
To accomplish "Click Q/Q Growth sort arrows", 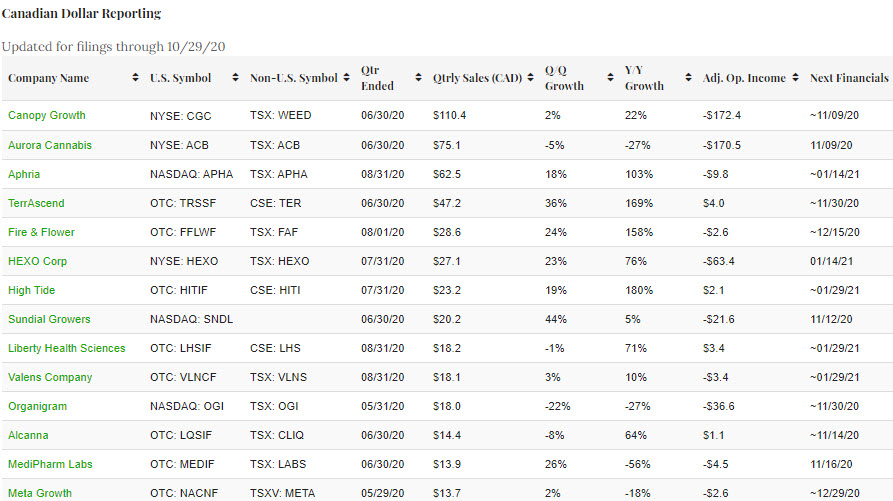I will coord(609,78).
